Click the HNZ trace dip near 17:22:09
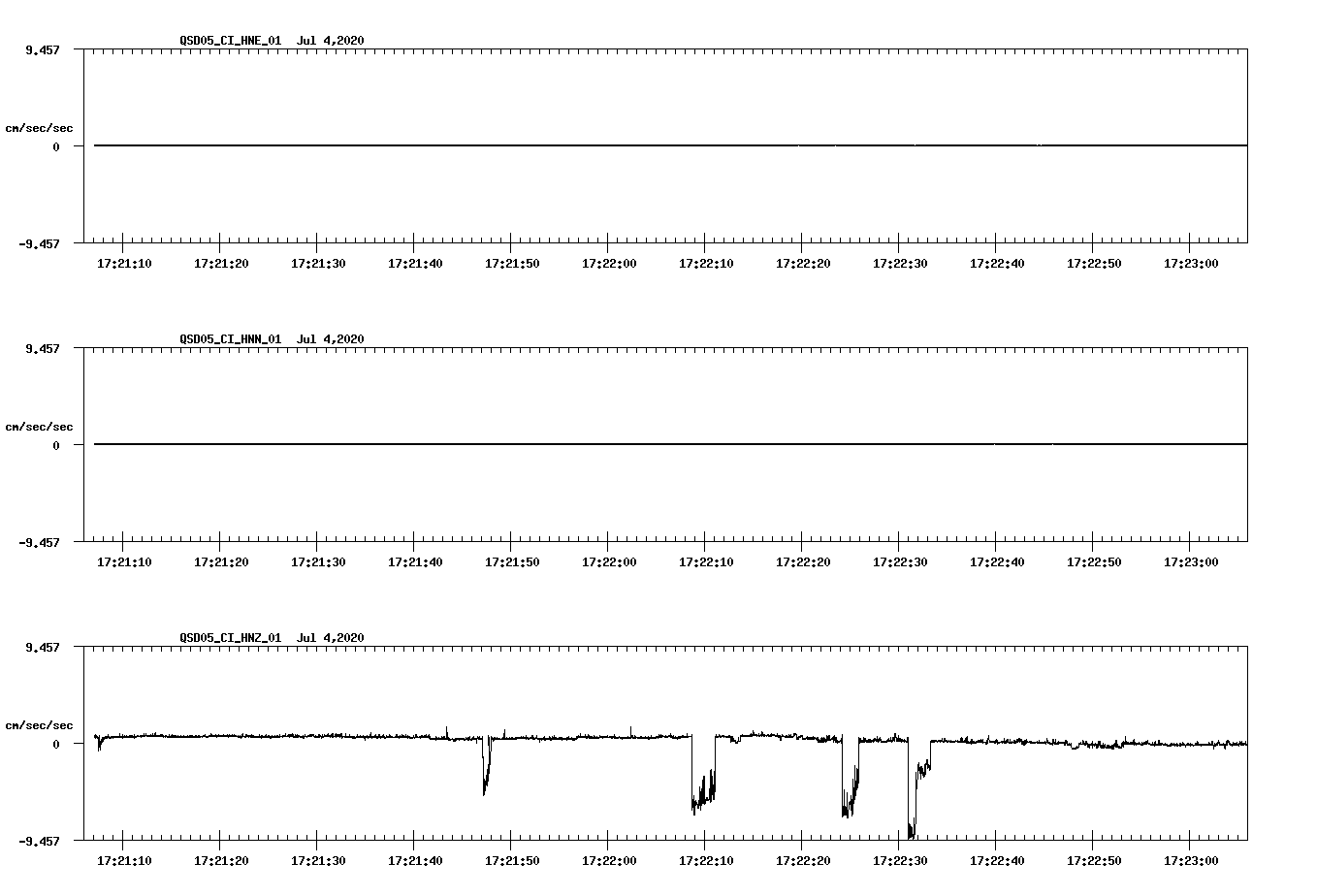The image size is (1317, 896). [x=703, y=776]
